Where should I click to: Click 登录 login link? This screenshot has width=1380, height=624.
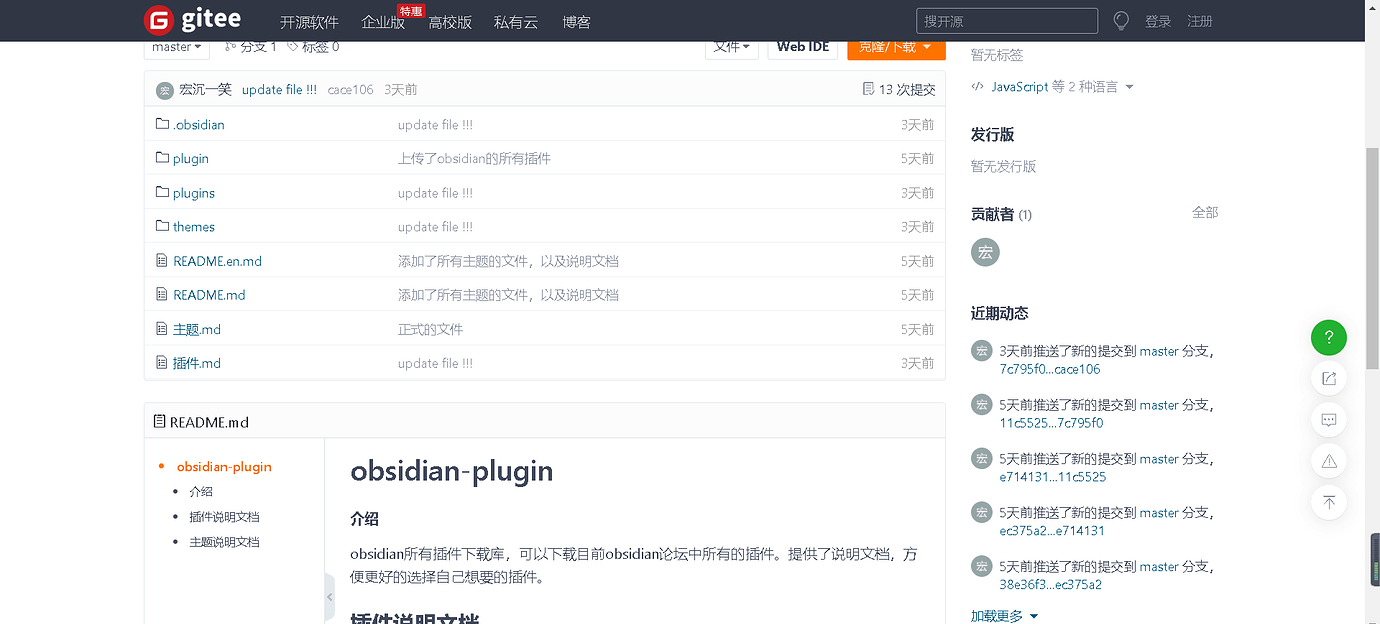tap(1158, 21)
